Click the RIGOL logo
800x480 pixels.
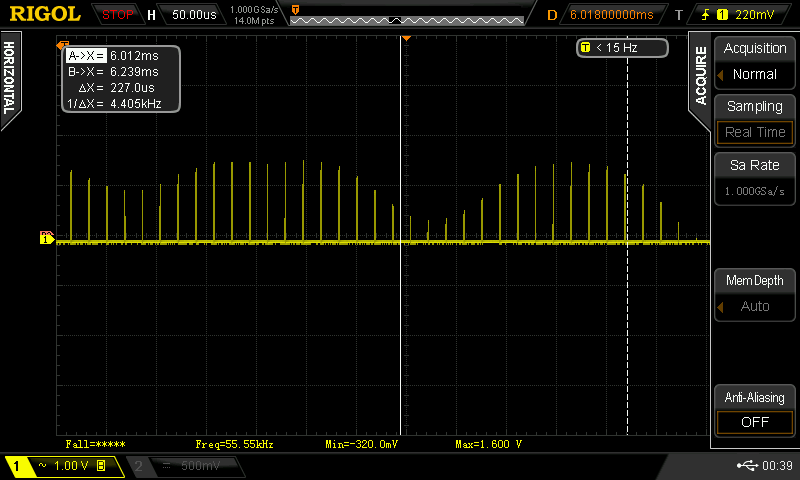point(45,14)
